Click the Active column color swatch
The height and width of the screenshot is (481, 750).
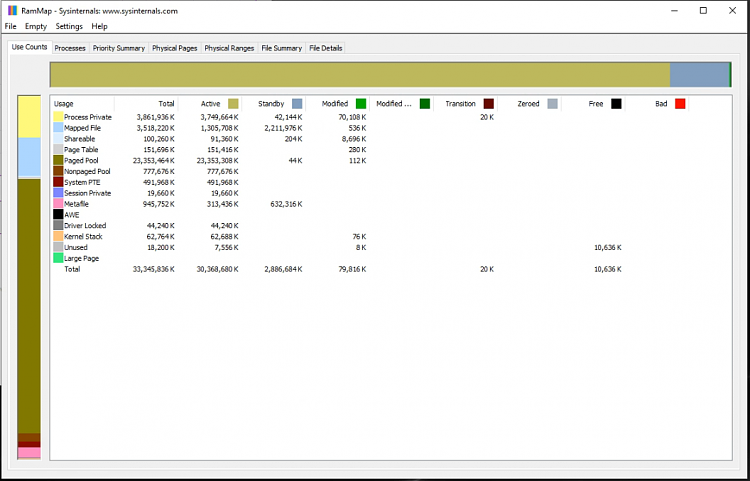(x=233, y=104)
